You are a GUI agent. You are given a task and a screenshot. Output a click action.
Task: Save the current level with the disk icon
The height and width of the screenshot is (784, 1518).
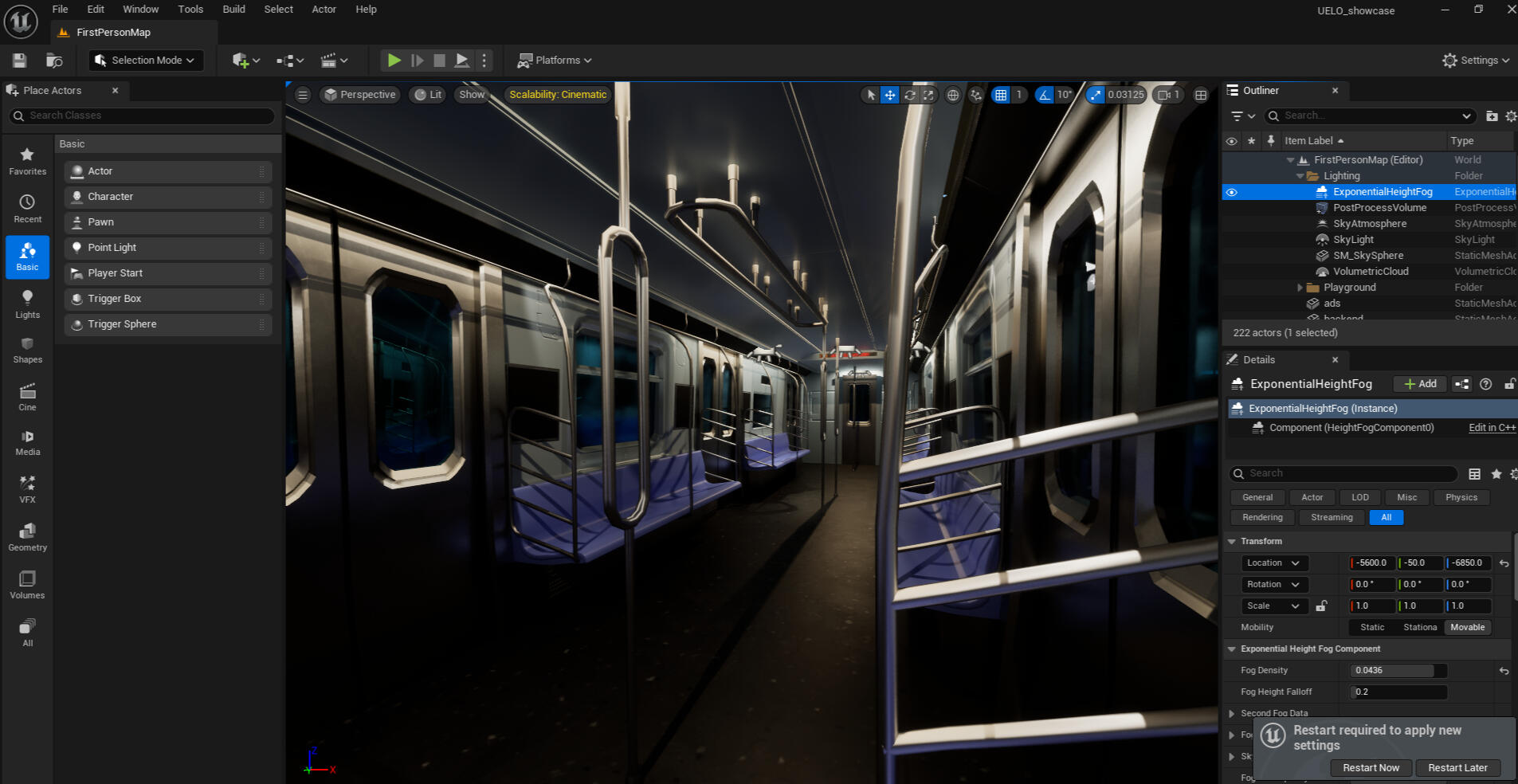click(20, 61)
